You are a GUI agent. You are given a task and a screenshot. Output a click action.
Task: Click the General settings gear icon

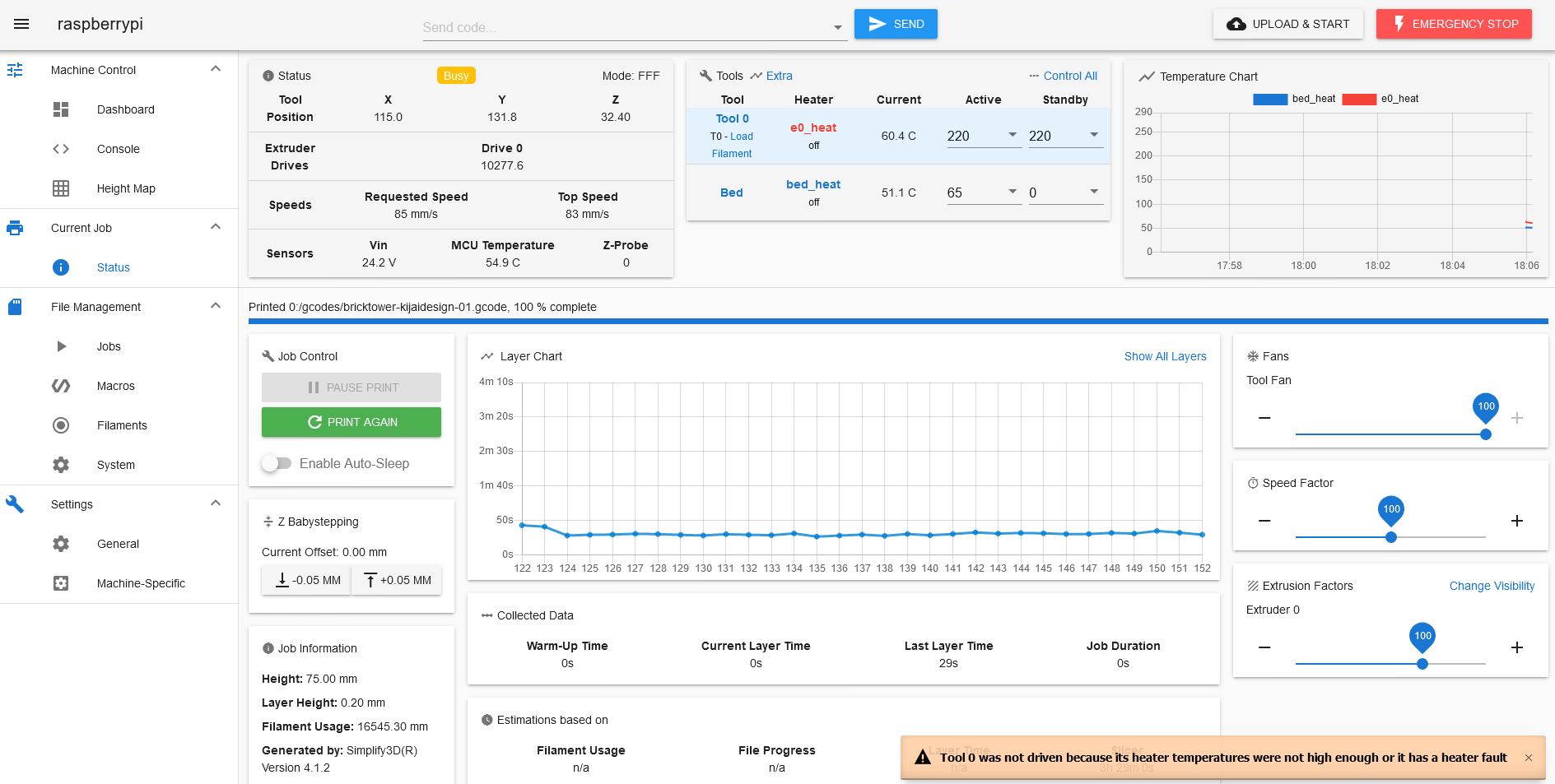pos(61,544)
